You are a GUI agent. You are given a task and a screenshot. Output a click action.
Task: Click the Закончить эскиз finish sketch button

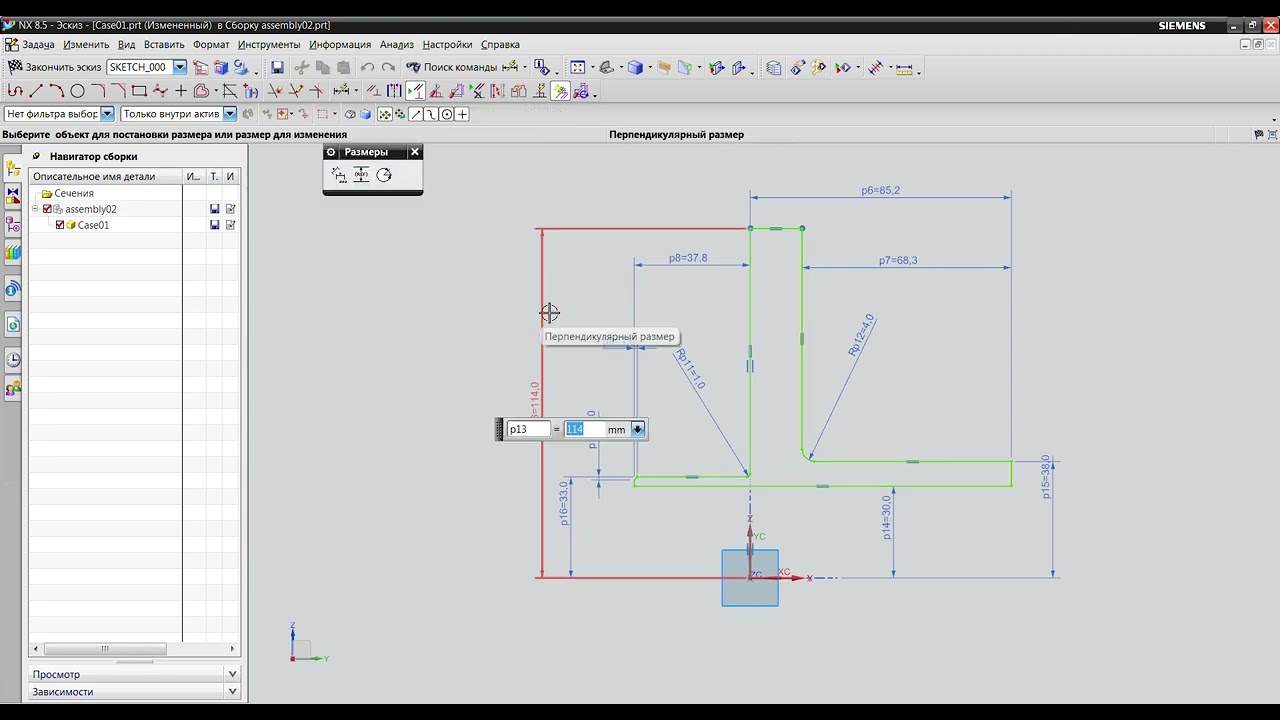tap(54, 67)
